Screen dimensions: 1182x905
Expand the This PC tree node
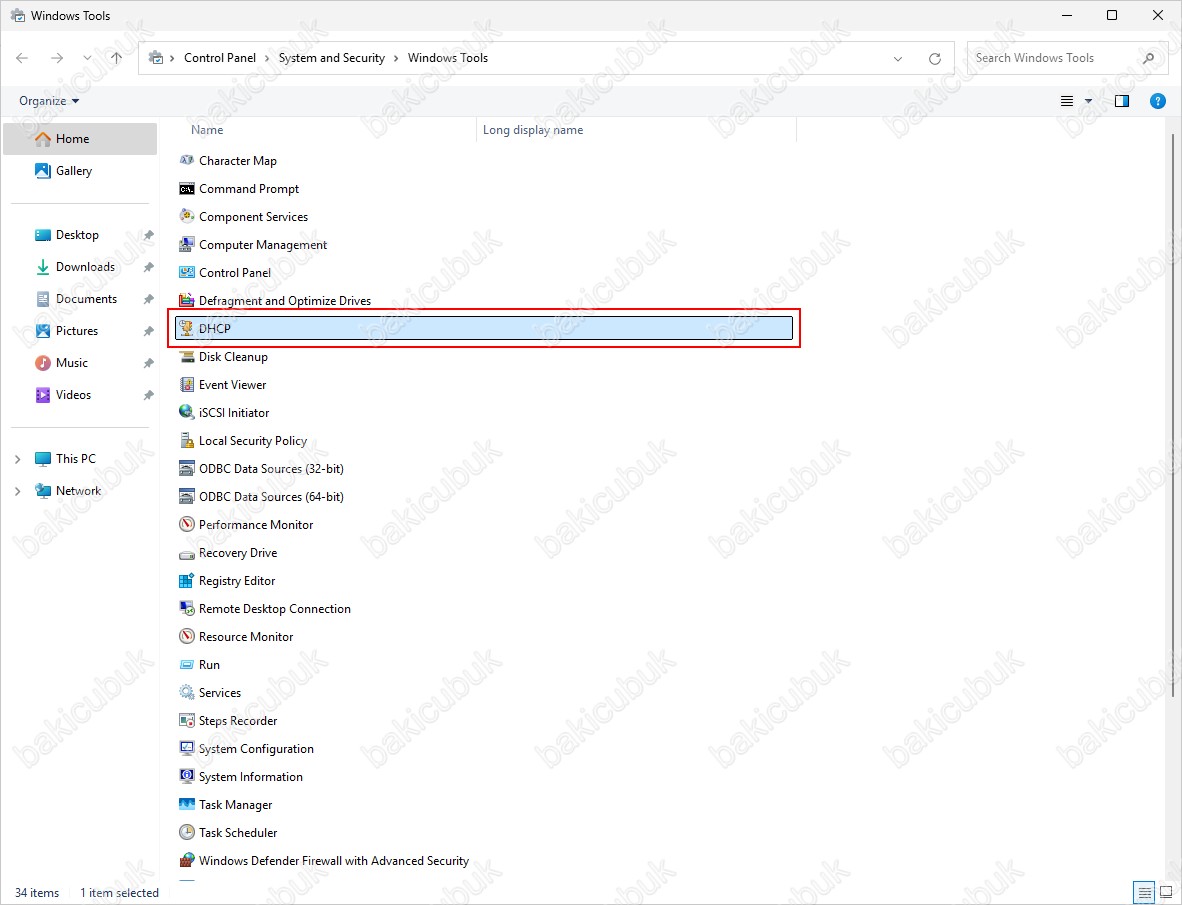coord(17,458)
